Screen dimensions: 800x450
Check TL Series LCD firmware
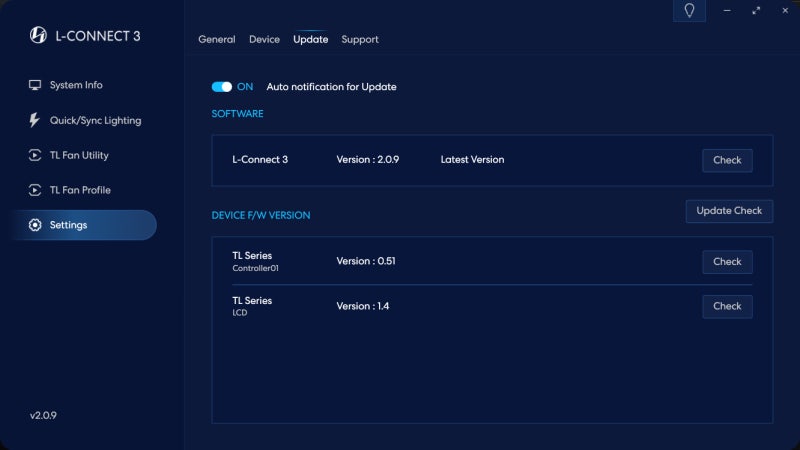[727, 306]
